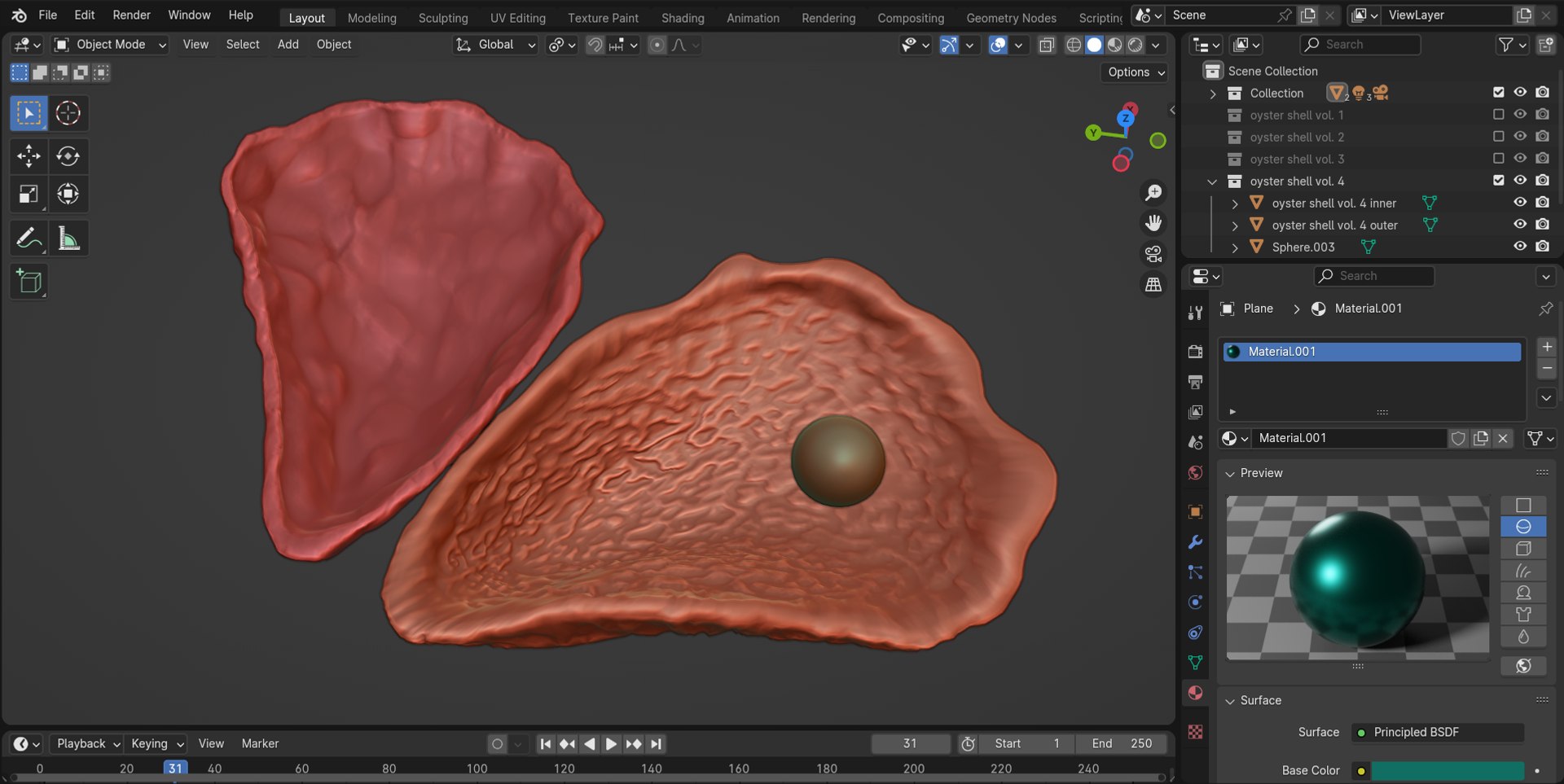Open the Texture properties checker tab
This screenshot has height=784, width=1564.
point(1195,732)
